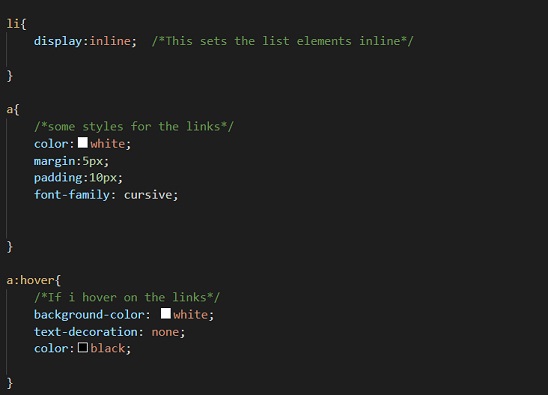
Task: Click the 'some styles for the links' comment
Action: pos(134,126)
